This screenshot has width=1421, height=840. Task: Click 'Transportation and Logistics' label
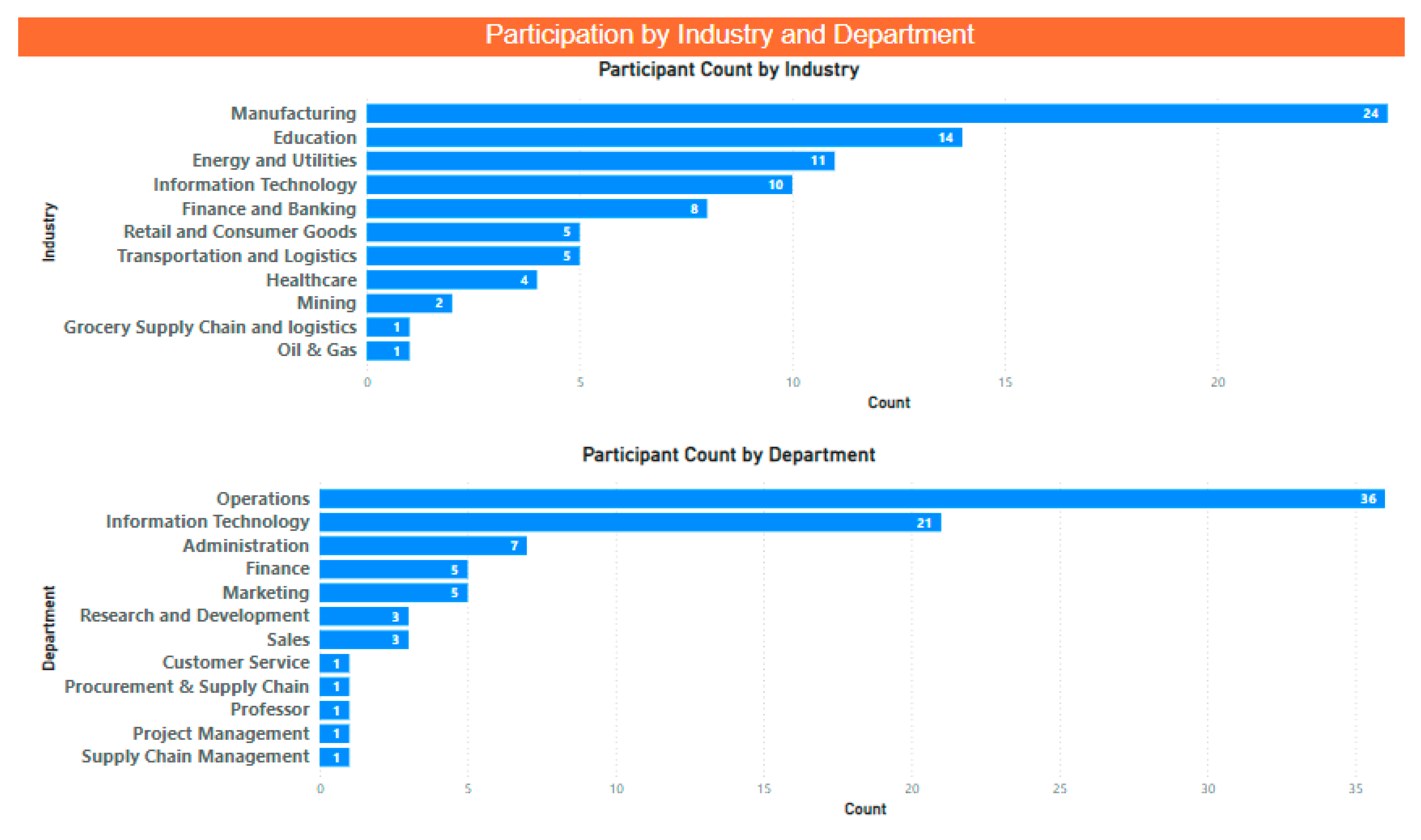pyautogui.click(x=237, y=256)
